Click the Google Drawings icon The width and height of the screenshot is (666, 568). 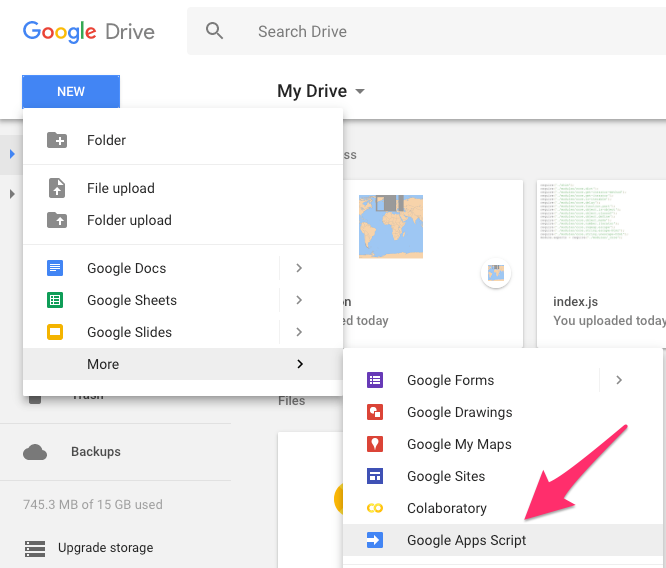375,412
